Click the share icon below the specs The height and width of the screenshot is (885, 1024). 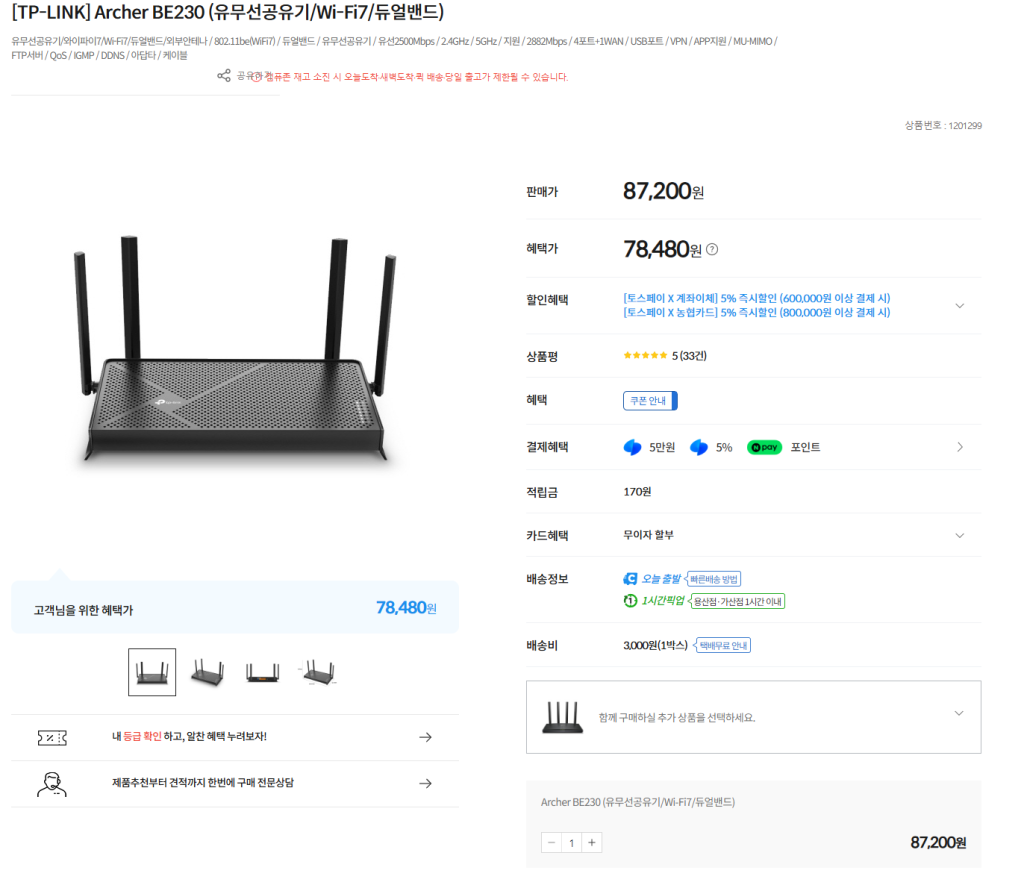coord(224,76)
